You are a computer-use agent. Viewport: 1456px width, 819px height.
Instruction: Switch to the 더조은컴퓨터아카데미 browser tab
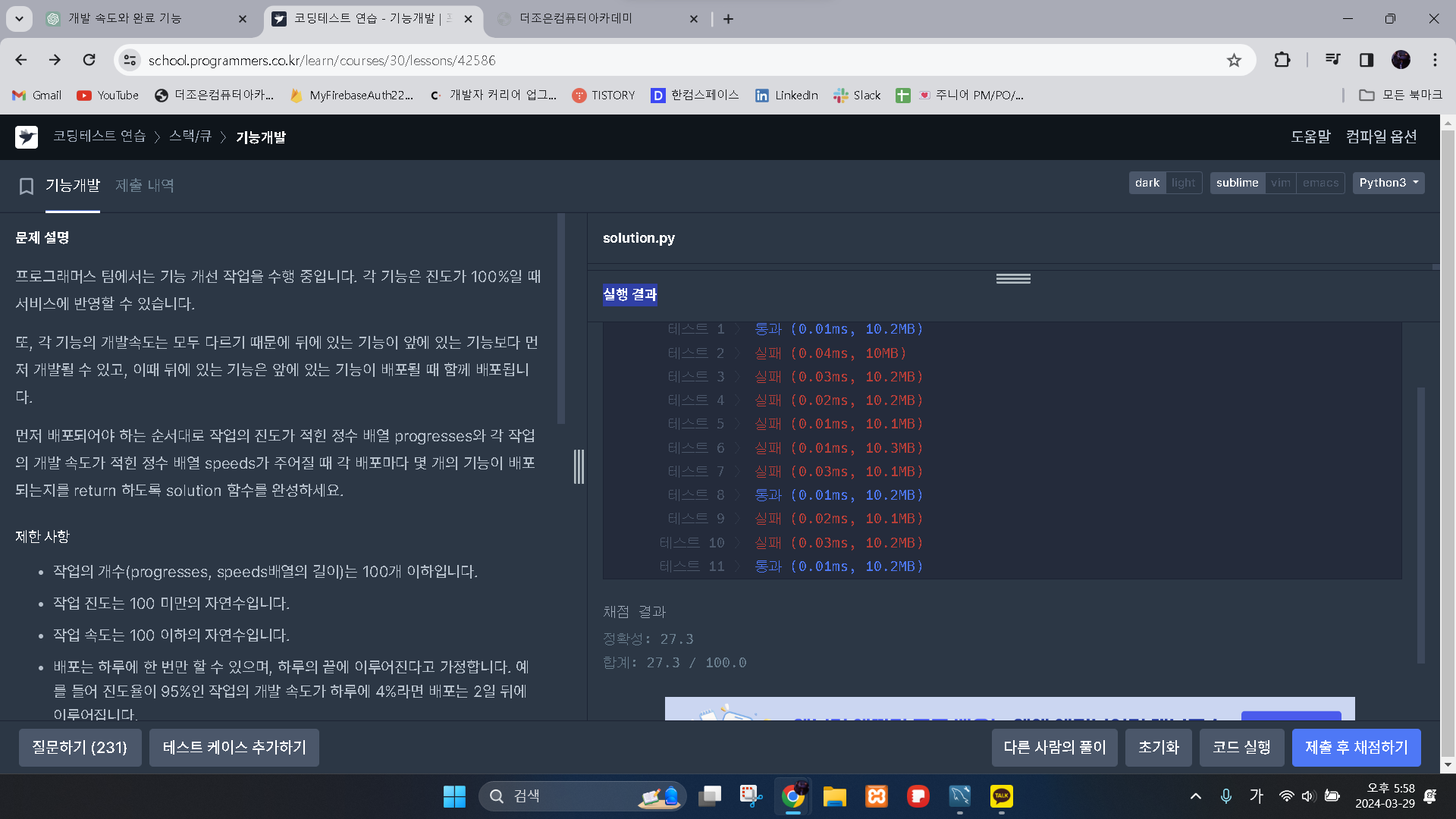coord(576,18)
